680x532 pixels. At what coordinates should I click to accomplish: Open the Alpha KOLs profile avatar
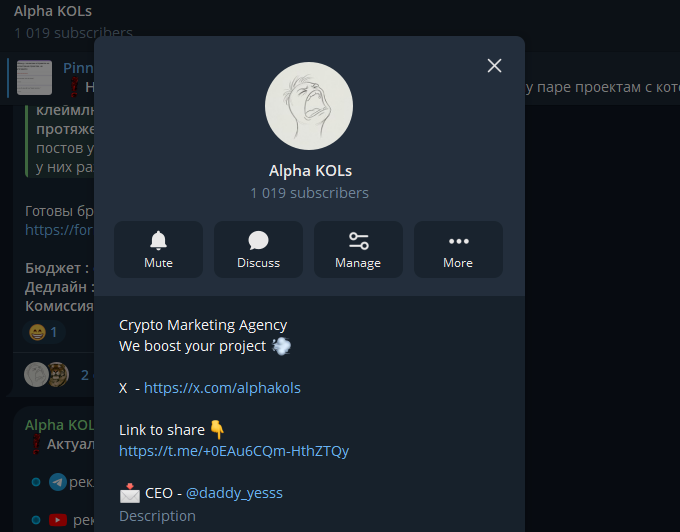tap(309, 106)
